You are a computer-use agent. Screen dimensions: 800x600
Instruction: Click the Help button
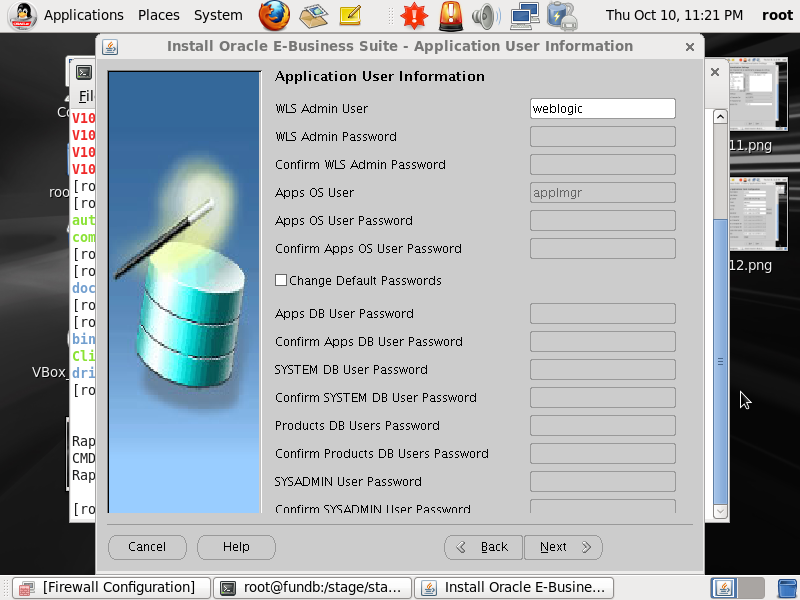[236, 547]
